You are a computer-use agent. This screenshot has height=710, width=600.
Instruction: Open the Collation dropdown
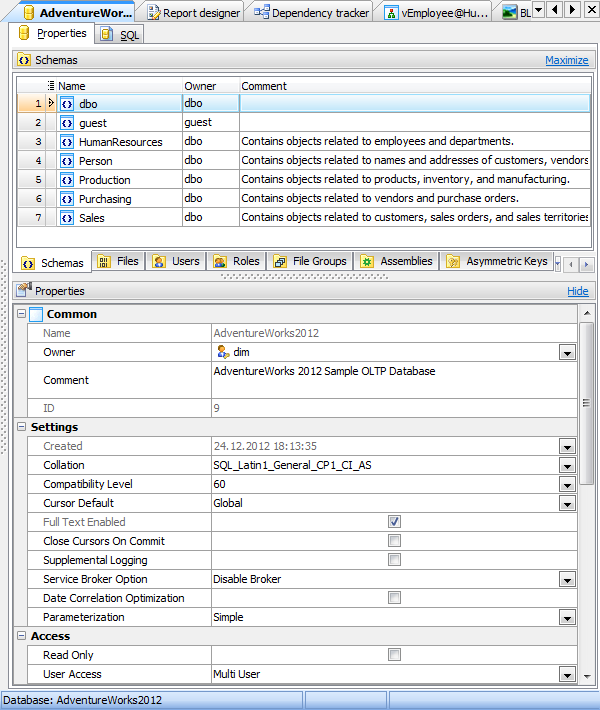click(567, 466)
